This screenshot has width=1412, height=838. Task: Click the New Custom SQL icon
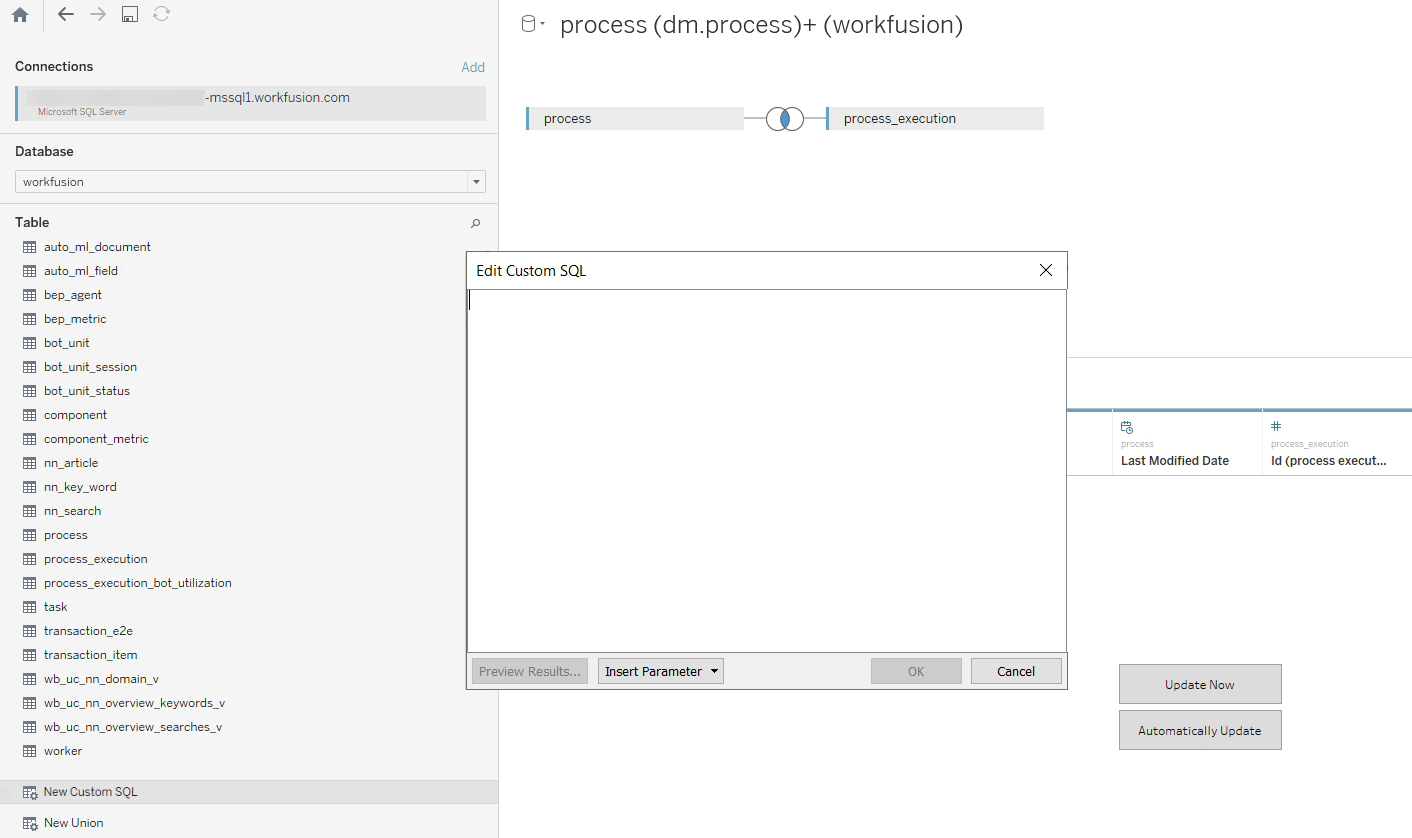click(30, 792)
